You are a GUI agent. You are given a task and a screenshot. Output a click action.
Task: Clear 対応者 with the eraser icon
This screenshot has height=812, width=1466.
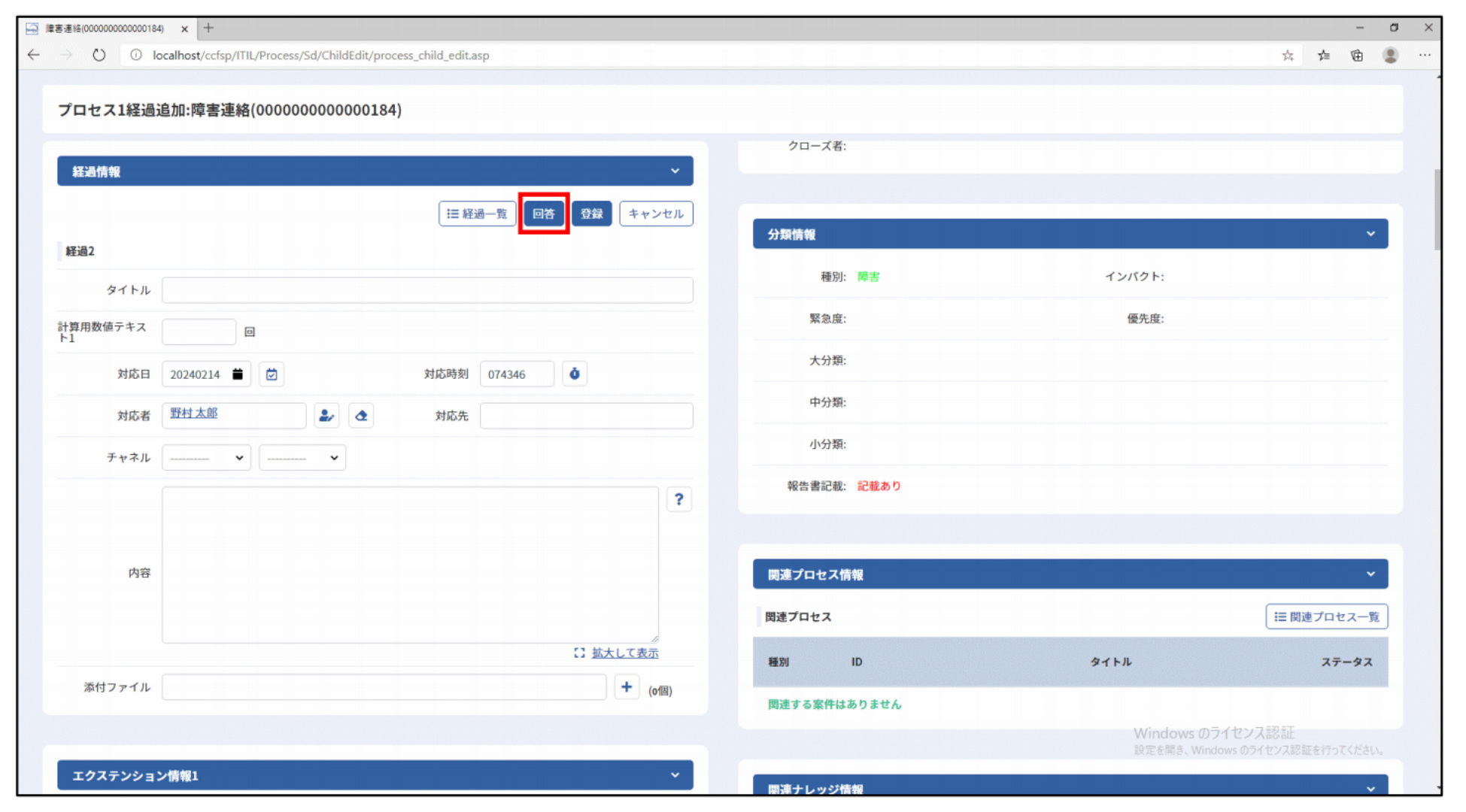[361, 416]
